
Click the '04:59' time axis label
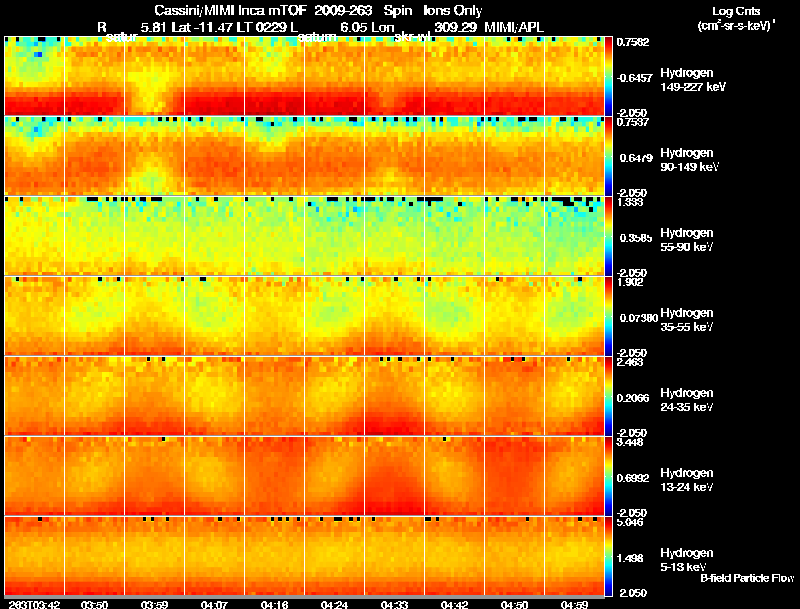[x=574, y=604]
